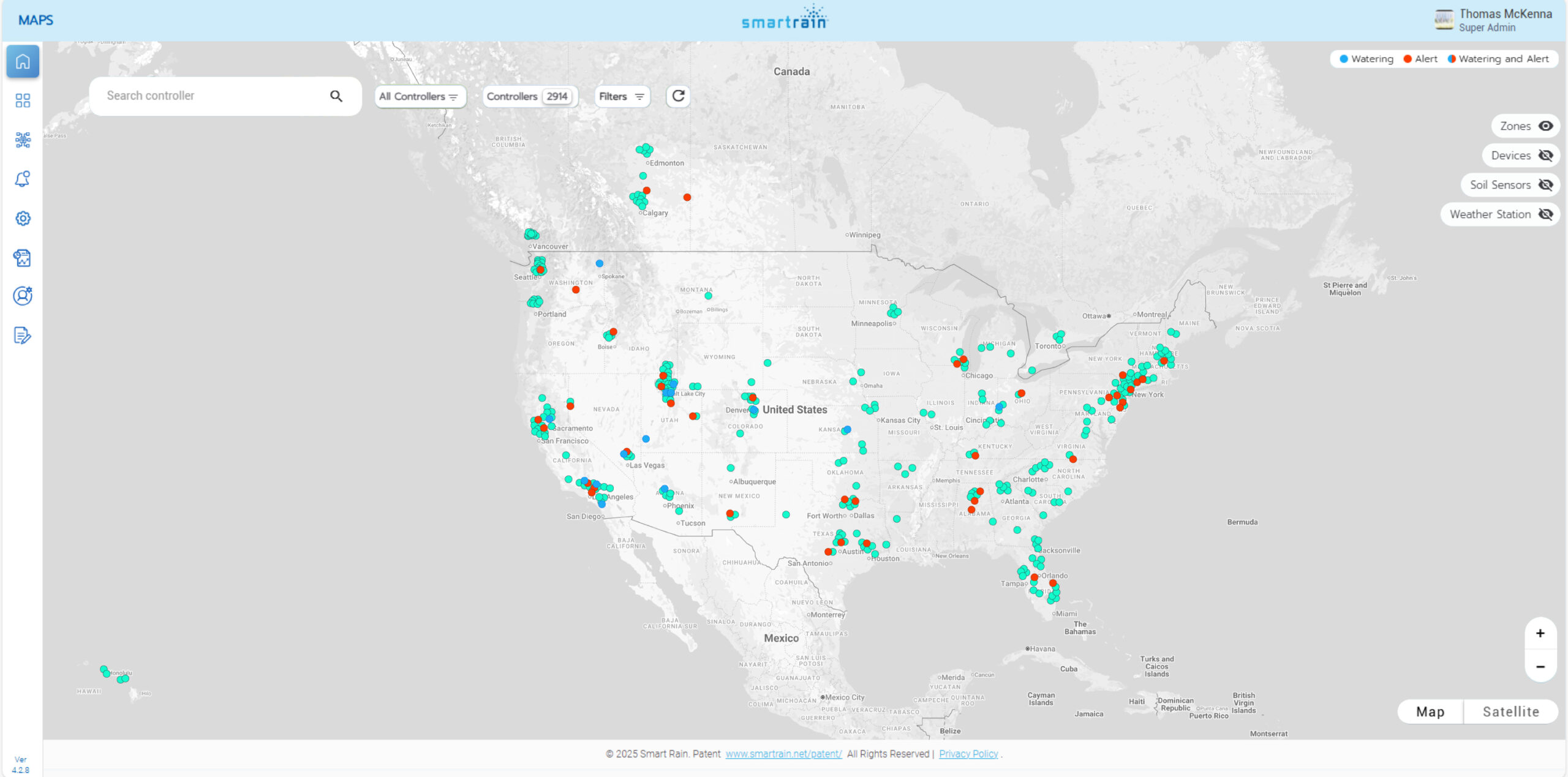Open the user management icon
Viewport: 1568px width, 777px height.
(x=23, y=296)
